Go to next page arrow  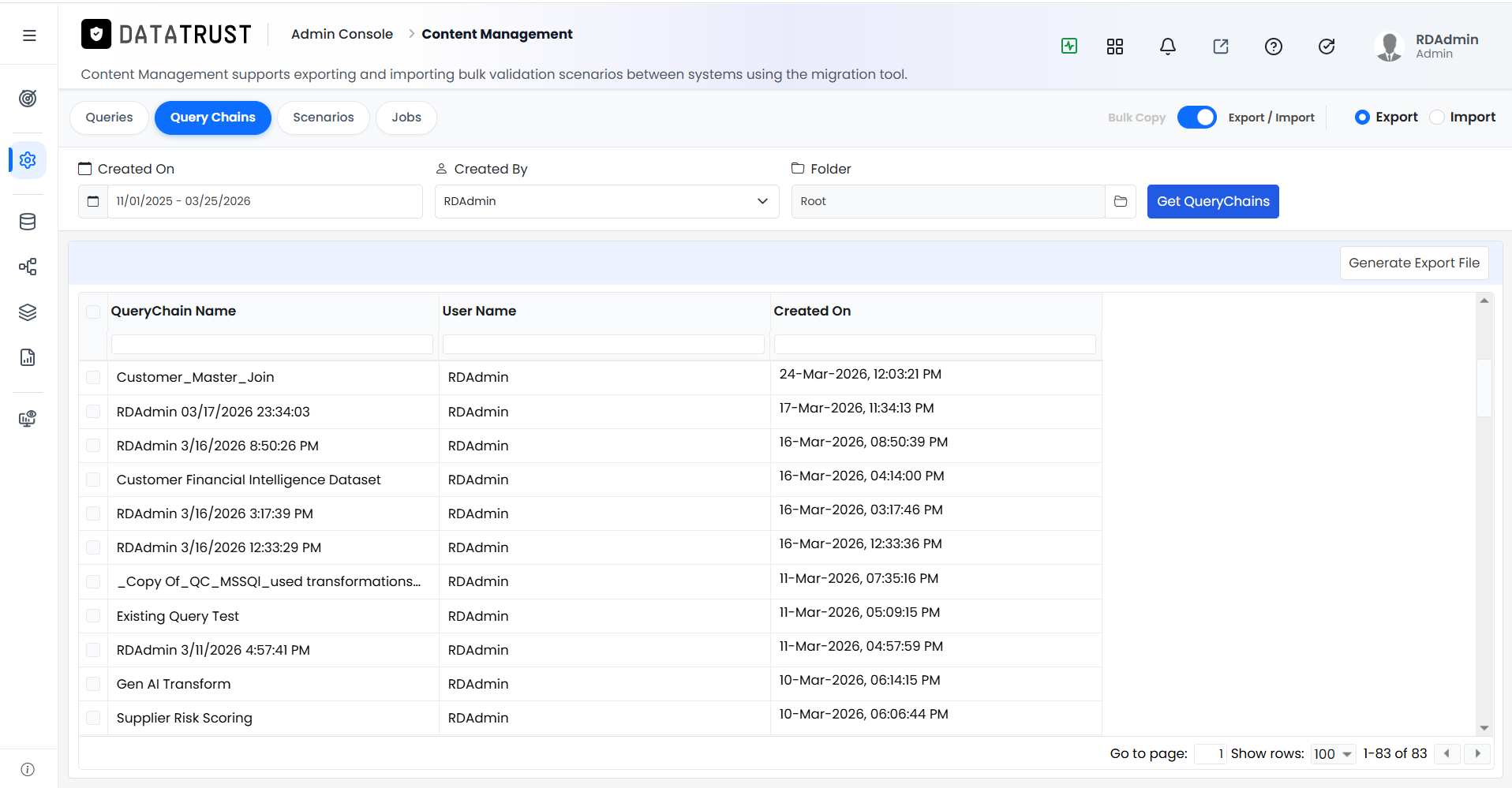pos(1478,753)
